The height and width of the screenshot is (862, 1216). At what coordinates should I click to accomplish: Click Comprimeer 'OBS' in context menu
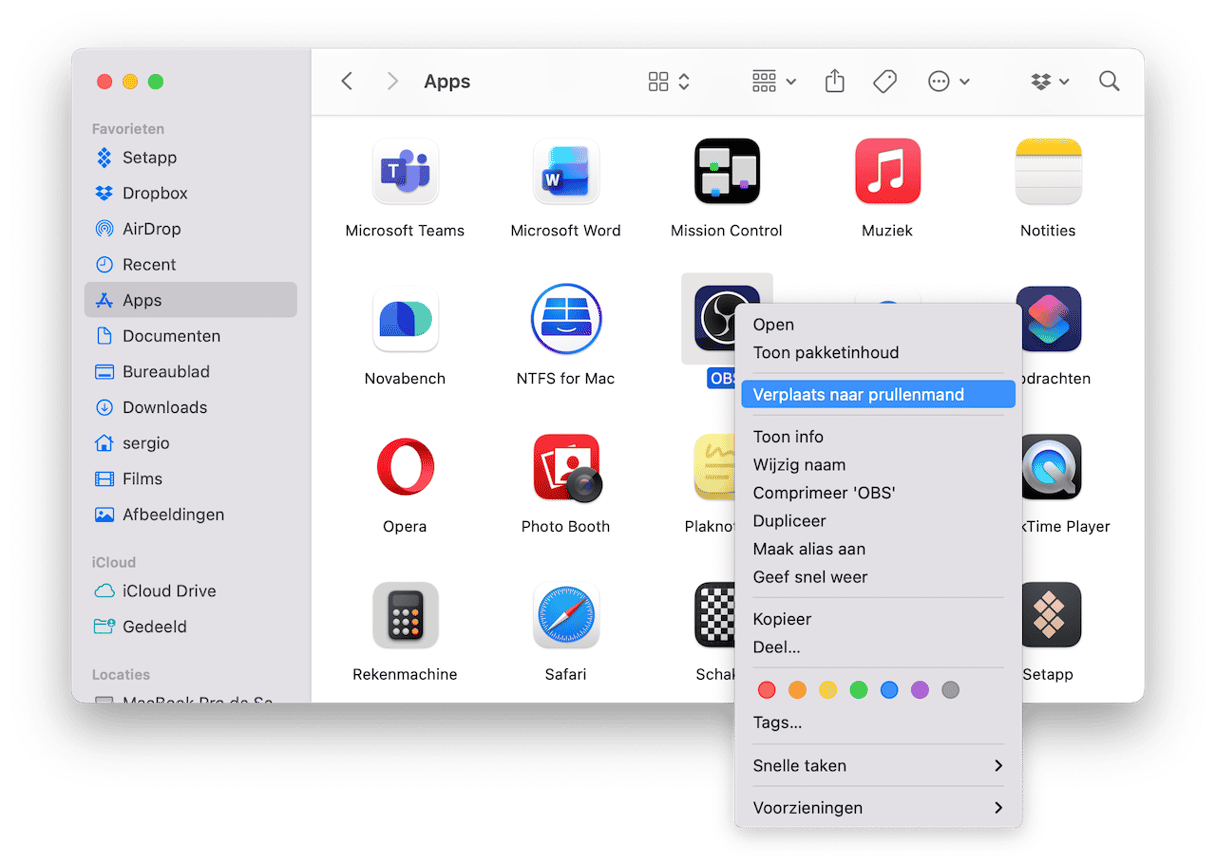point(824,493)
